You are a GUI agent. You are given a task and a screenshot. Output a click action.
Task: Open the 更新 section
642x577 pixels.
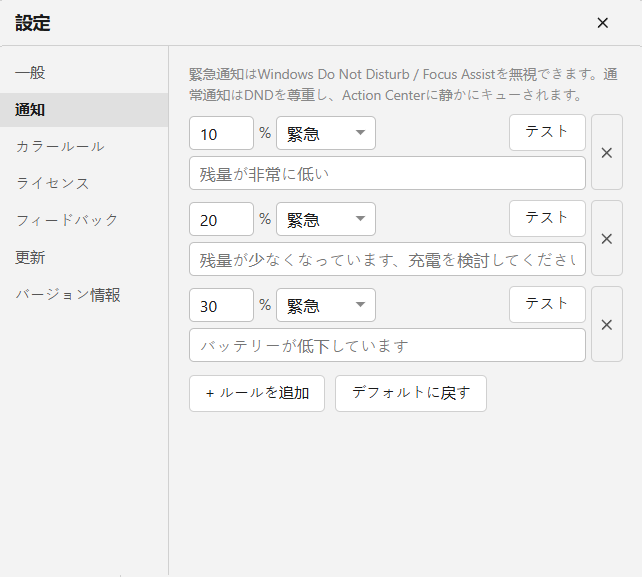(x=84, y=258)
